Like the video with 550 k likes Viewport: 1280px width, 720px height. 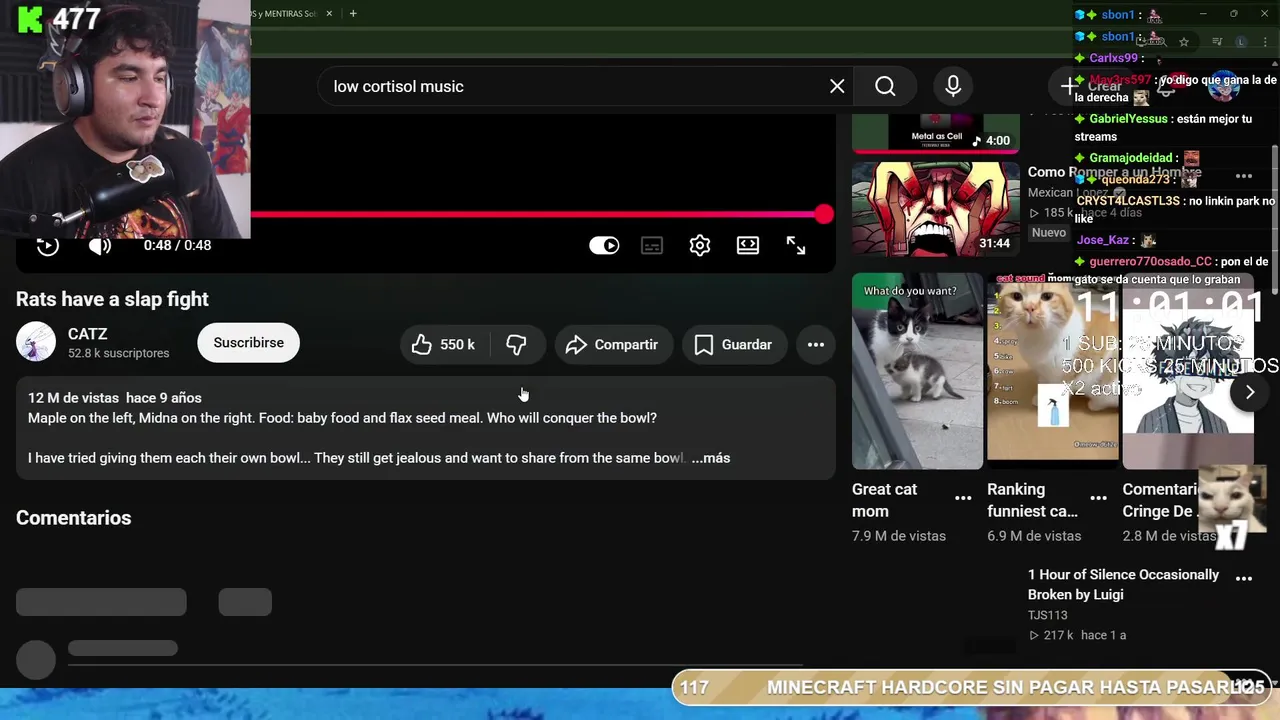point(443,344)
